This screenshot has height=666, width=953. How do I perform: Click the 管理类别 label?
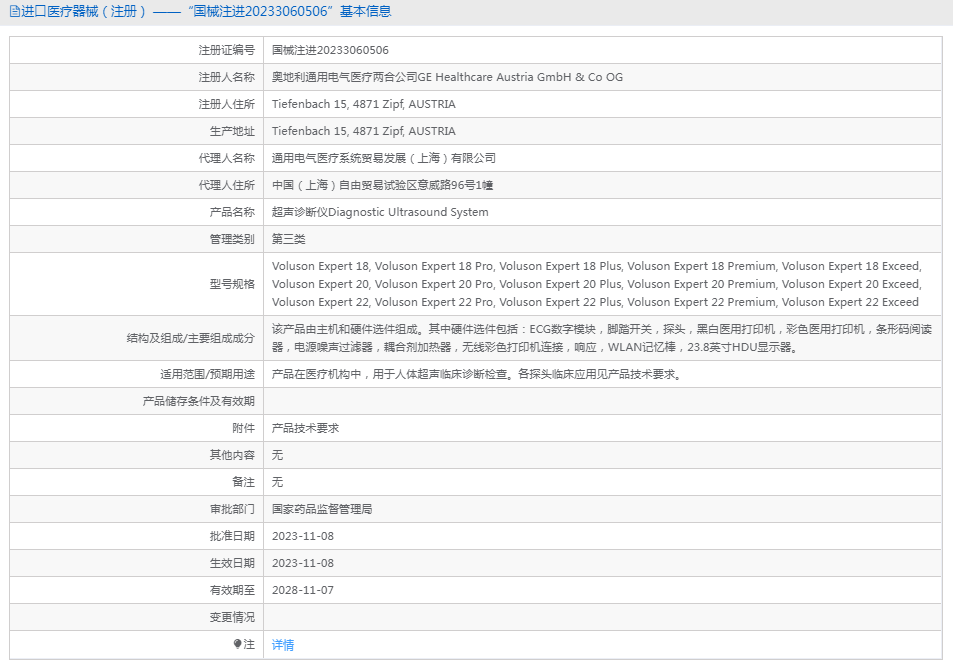(232, 239)
